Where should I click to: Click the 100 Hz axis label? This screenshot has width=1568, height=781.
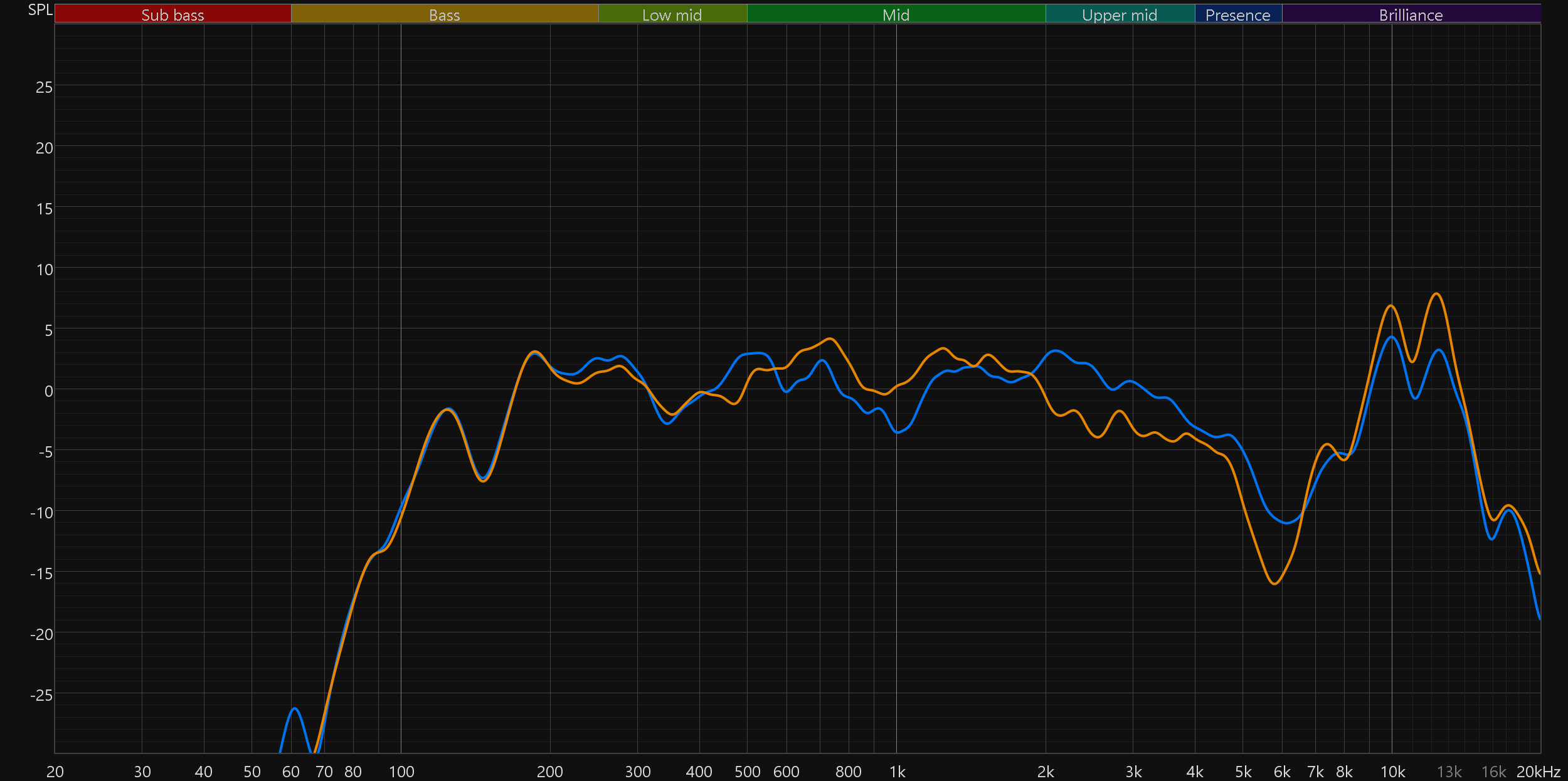(x=401, y=772)
